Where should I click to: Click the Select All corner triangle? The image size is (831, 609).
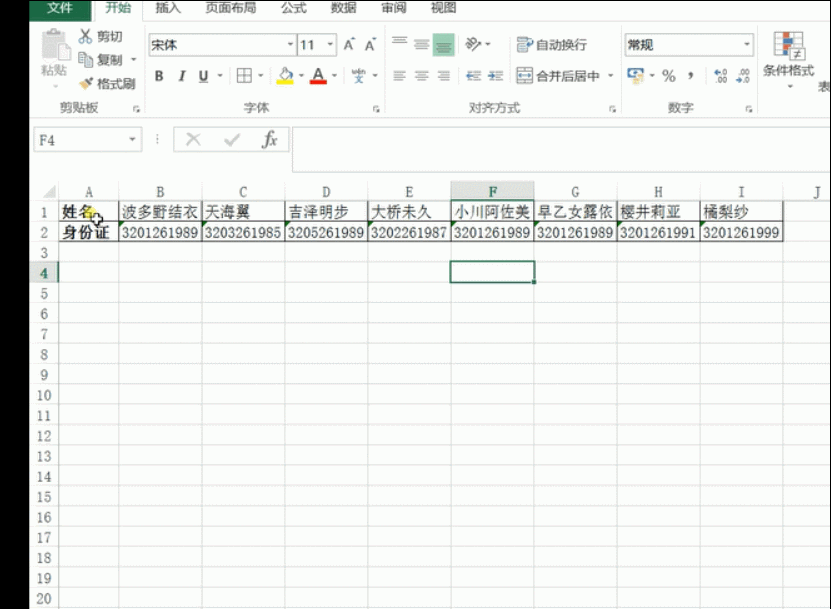pyautogui.click(x=49, y=191)
